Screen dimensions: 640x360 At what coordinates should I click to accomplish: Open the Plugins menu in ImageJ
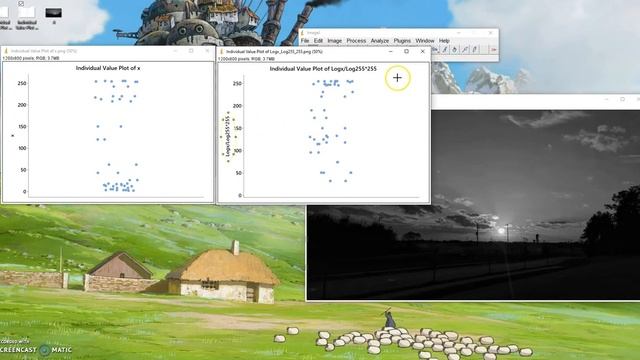pyautogui.click(x=402, y=41)
